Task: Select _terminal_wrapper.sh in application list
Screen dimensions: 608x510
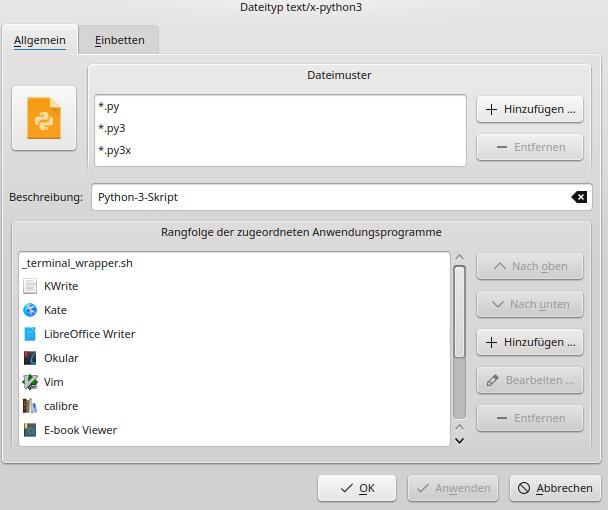Action: 77,263
